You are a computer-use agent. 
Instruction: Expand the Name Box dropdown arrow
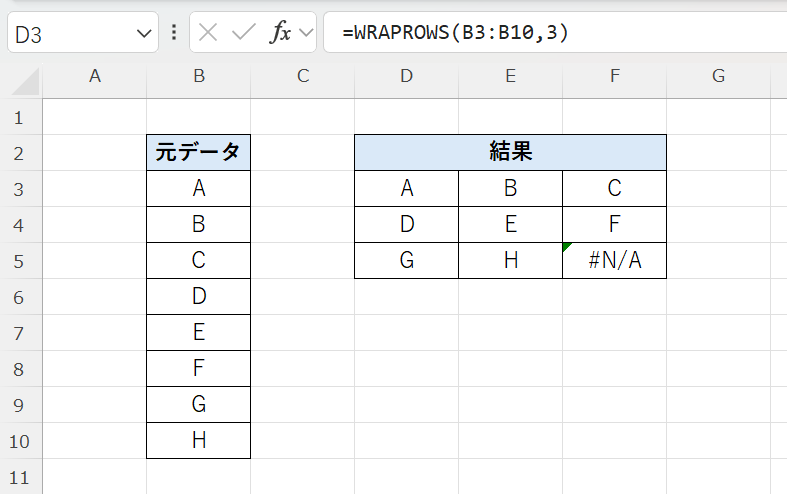pyautogui.click(x=141, y=33)
